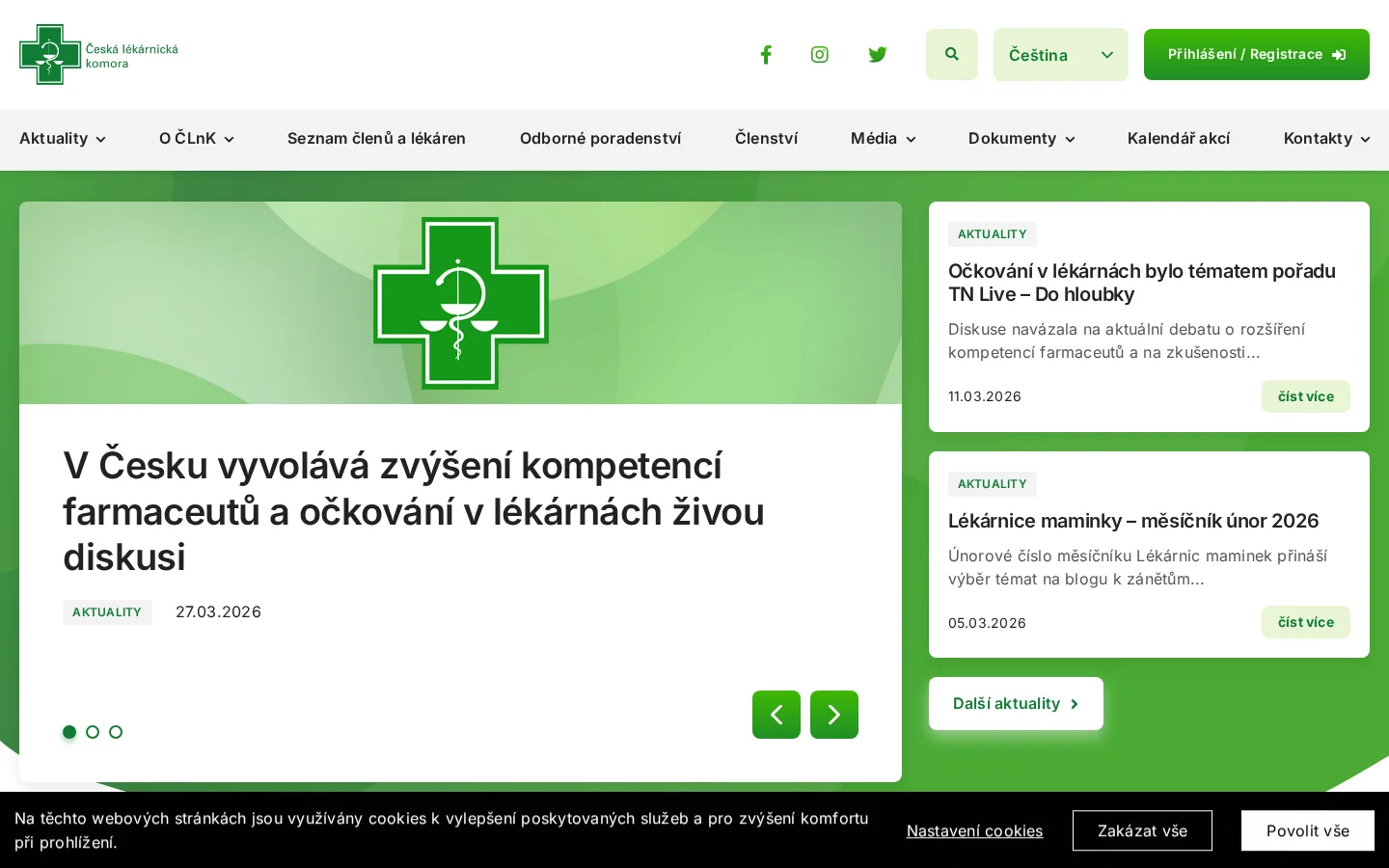Open the Facebook page icon
The width and height of the screenshot is (1389, 868).
(x=766, y=55)
